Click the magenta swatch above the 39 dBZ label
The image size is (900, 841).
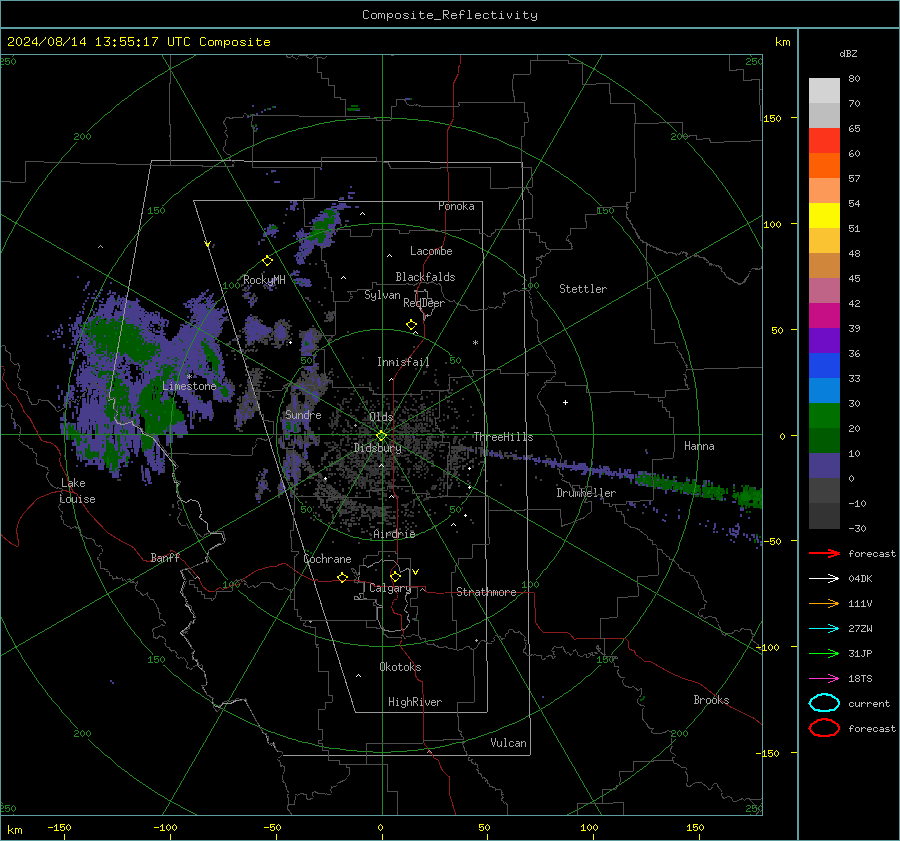pos(824,316)
